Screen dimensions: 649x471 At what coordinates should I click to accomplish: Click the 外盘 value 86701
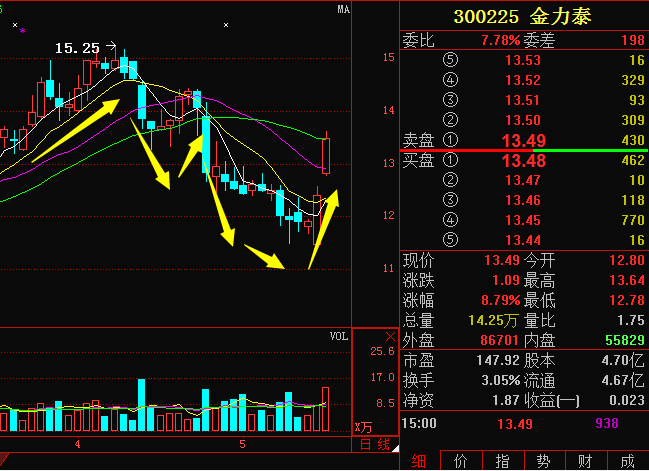tap(500, 340)
